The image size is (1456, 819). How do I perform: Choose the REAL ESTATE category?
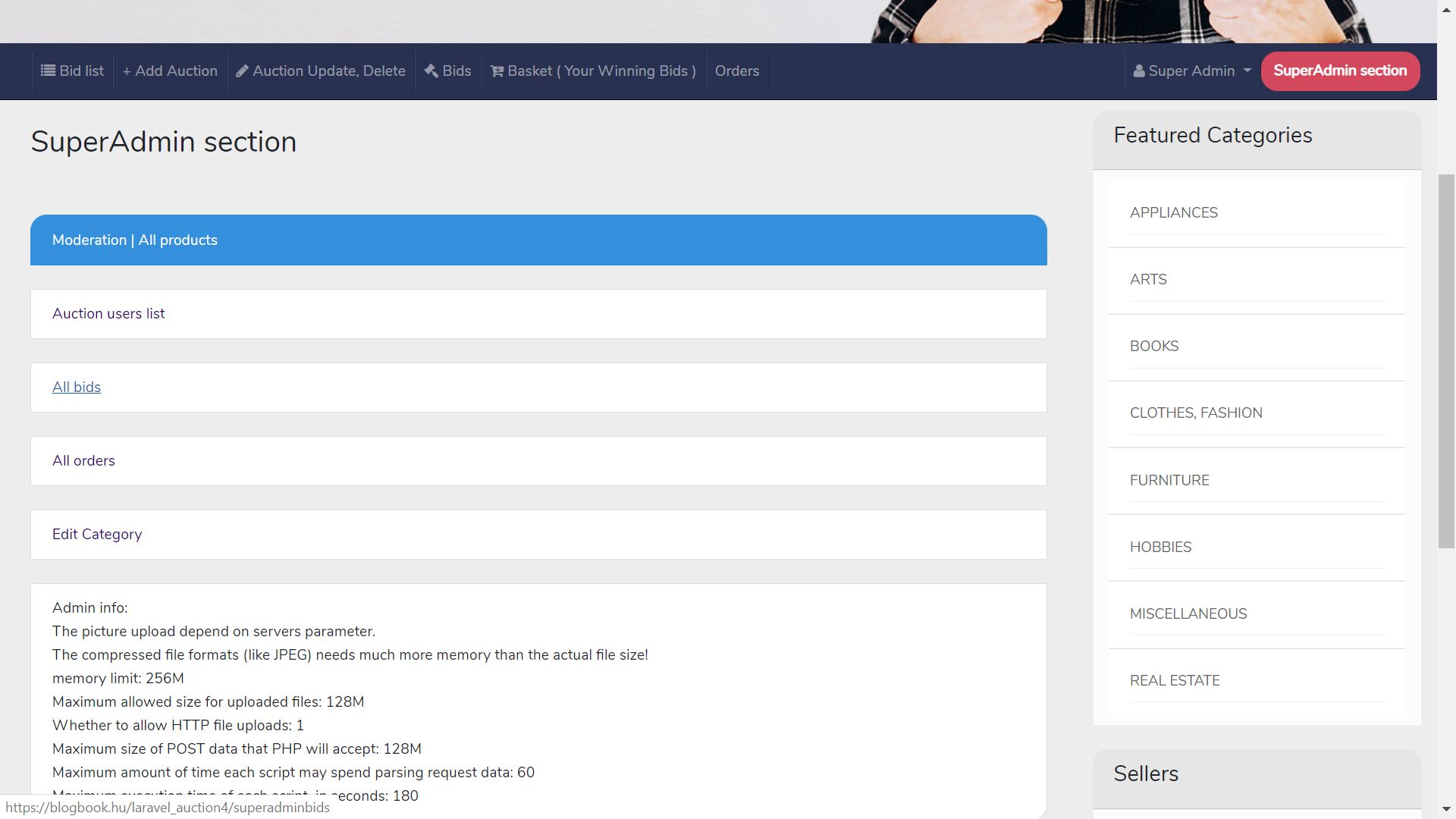[1174, 680]
